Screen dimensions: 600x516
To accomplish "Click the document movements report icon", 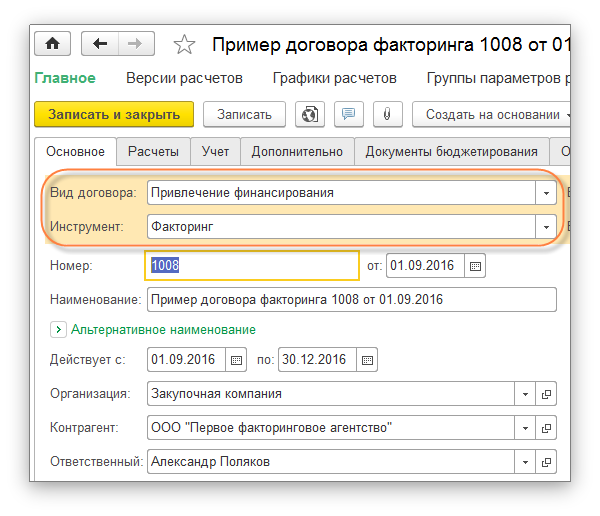I will (312, 114).
